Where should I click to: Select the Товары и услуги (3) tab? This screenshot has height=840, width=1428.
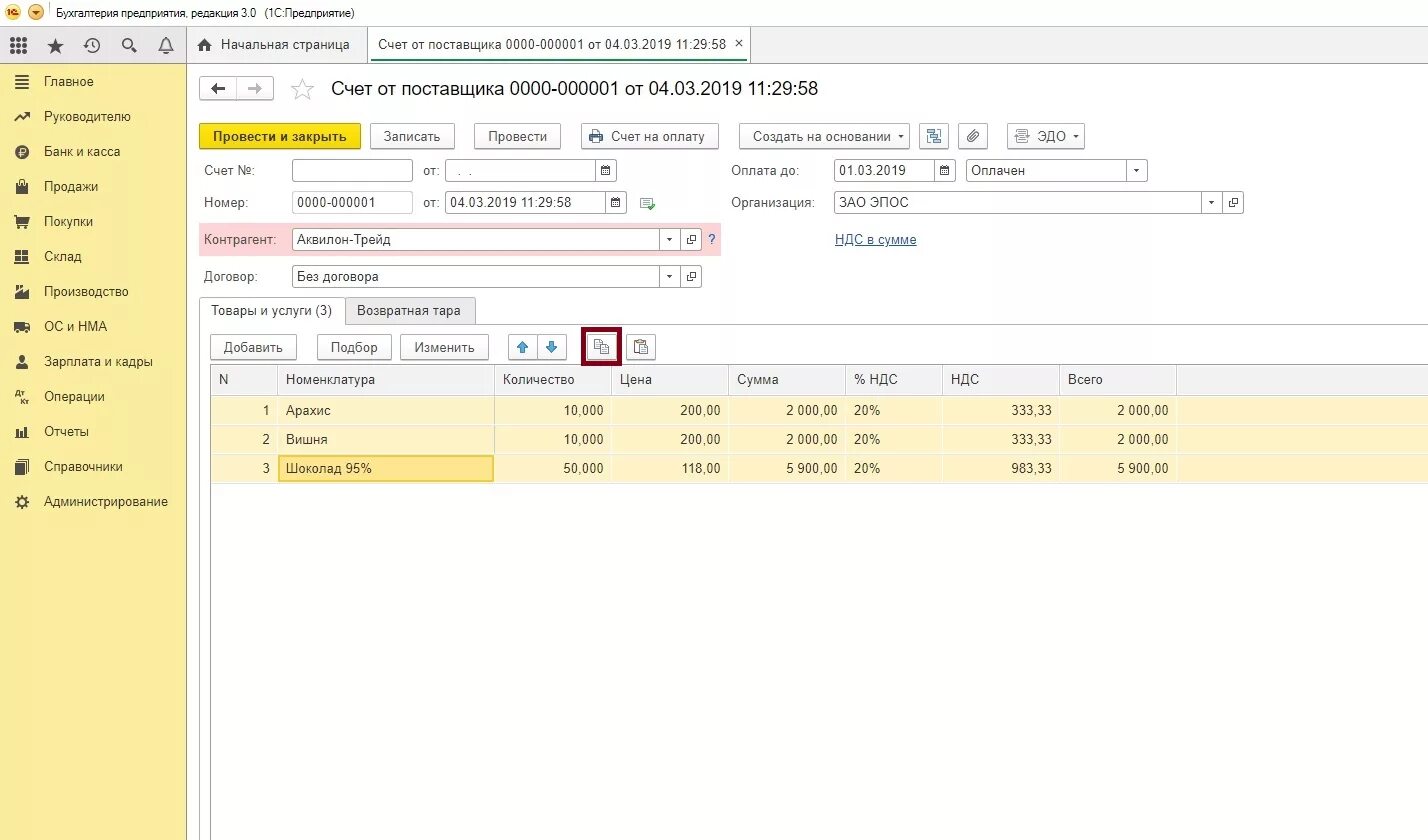272,311
